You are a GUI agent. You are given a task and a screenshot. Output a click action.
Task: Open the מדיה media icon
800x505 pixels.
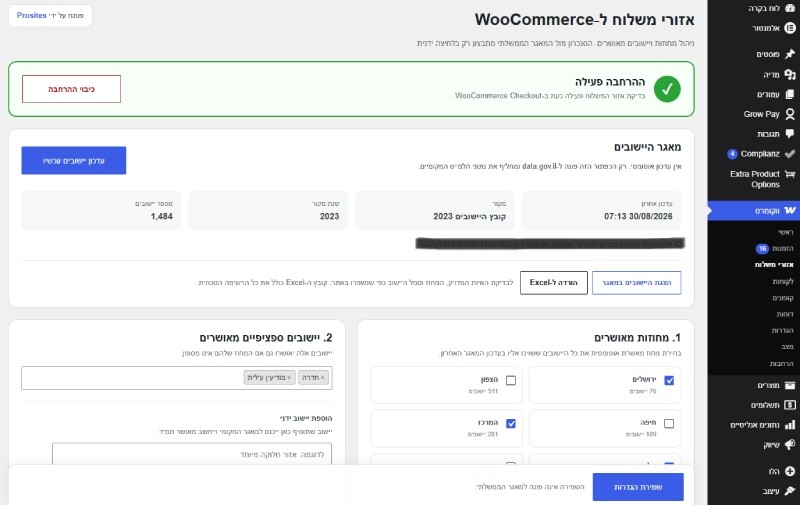click(790, 74)
